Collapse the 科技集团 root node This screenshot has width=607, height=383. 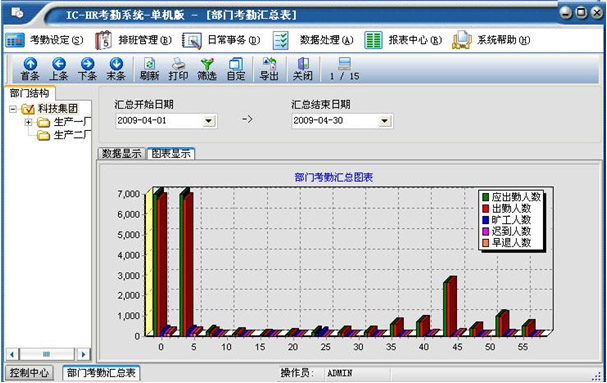tap(13, 109)
